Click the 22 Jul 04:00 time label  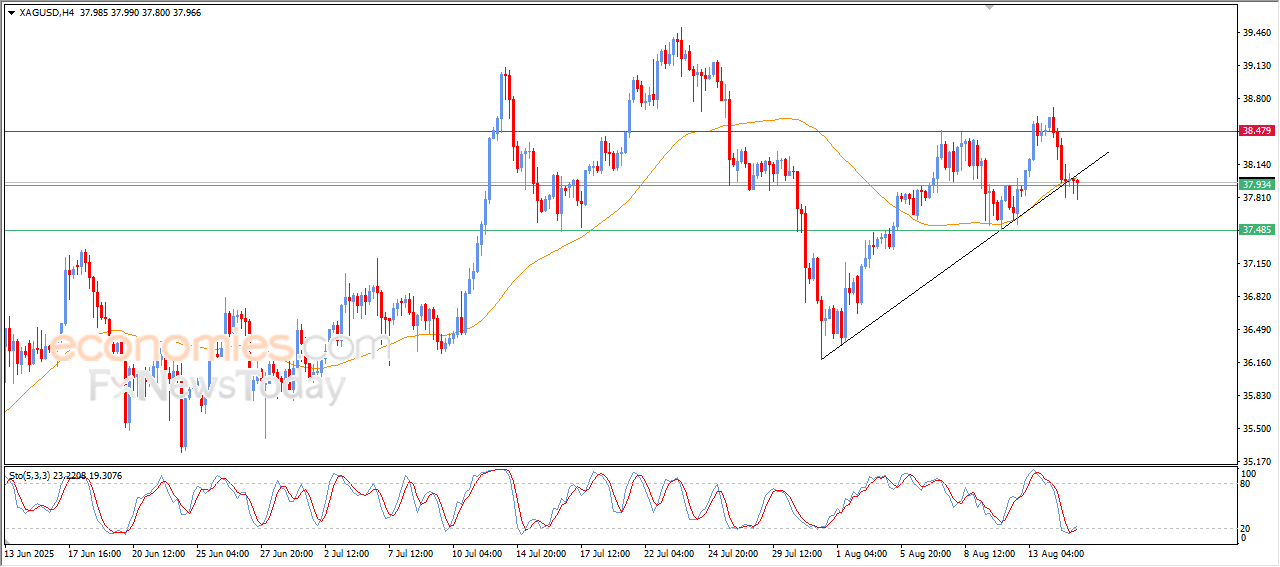coord(671,552)
